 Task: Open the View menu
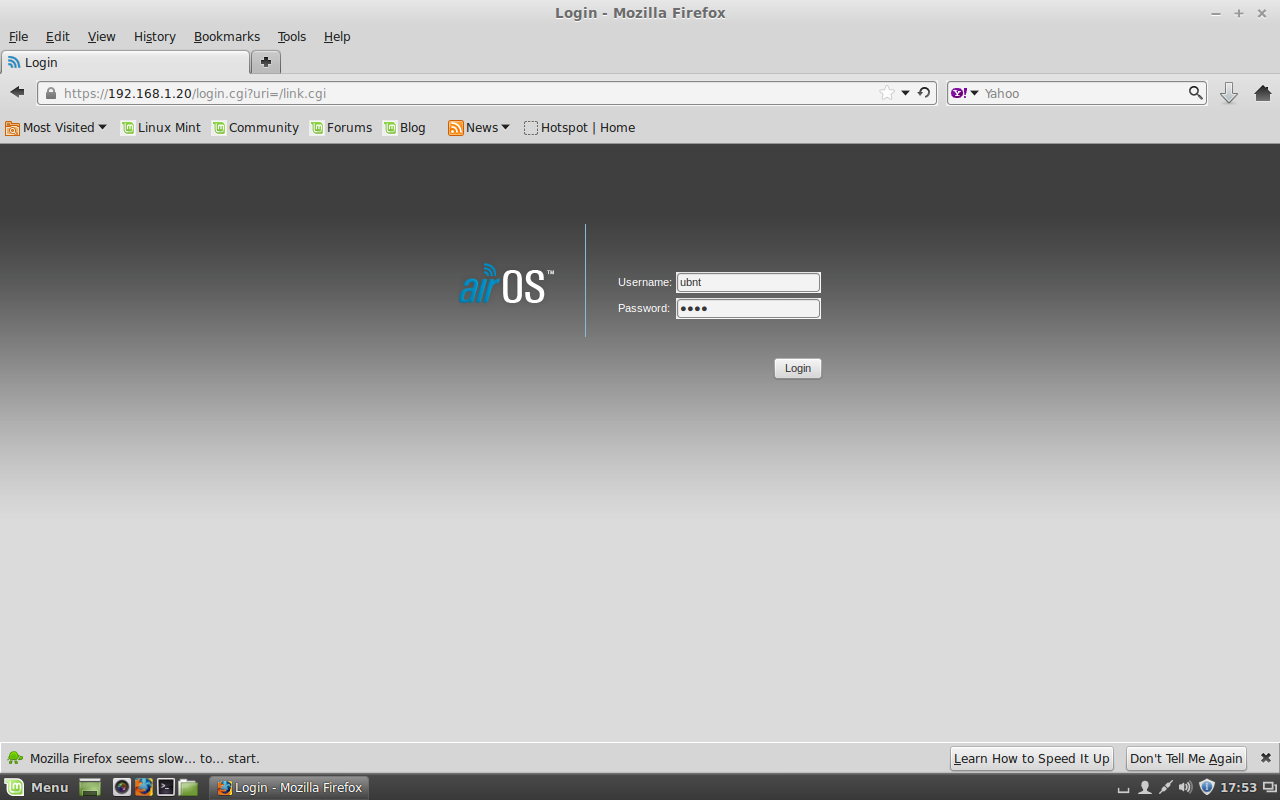click(102, 36)
